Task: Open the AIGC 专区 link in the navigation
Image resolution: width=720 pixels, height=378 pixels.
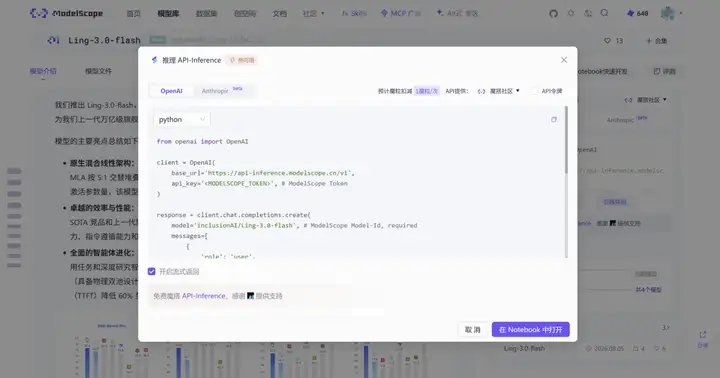Action: tap(457, 13)
